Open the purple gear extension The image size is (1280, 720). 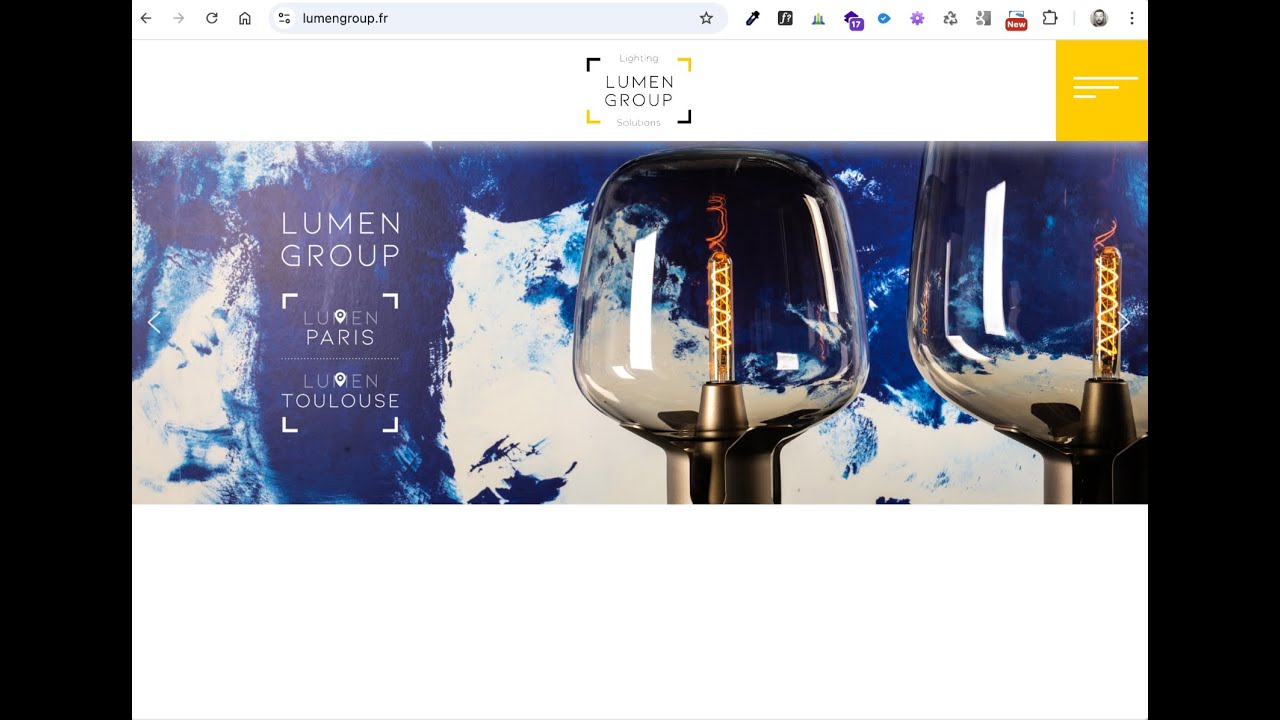coord(917,18)
